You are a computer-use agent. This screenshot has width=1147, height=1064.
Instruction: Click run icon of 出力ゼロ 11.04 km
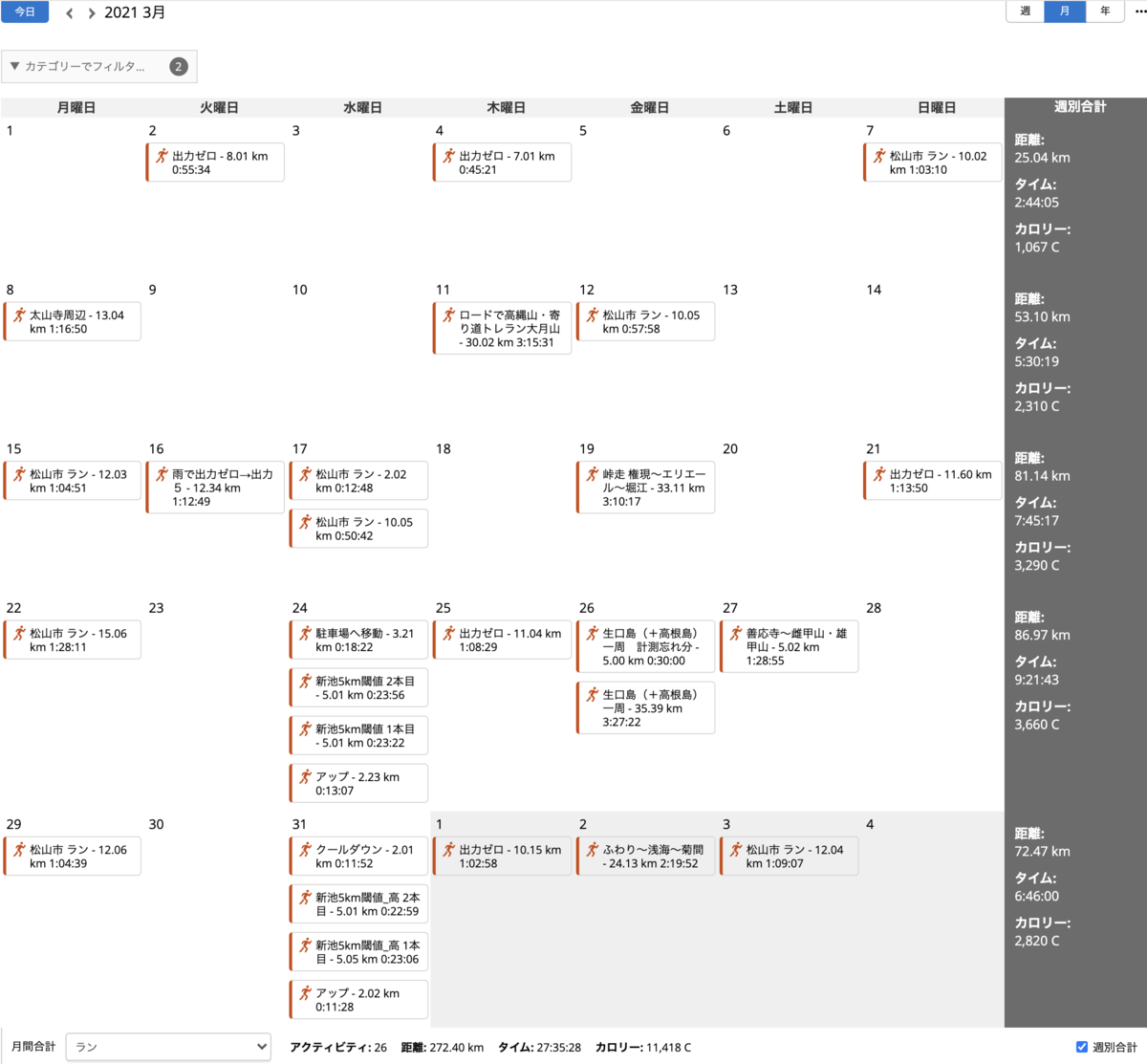coord(448,633)
